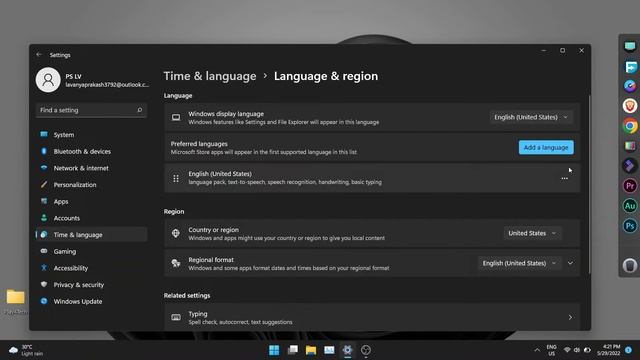Open Windows display language dropdown

(x=531, y=118)
